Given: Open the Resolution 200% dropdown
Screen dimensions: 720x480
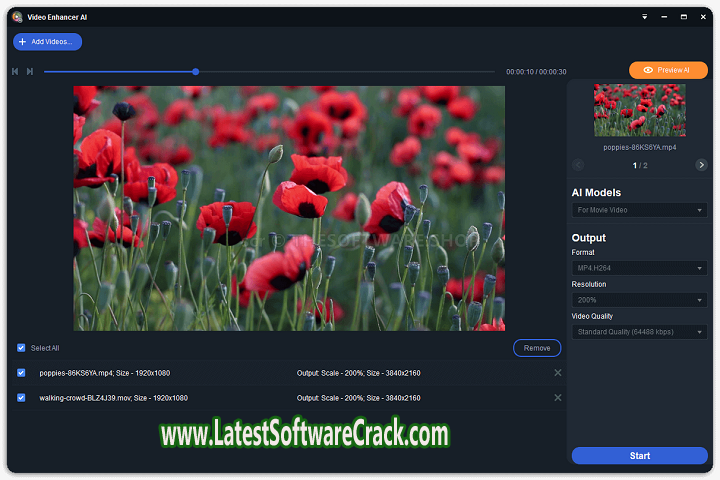Looking at the screenshot, I should point(639,300).
